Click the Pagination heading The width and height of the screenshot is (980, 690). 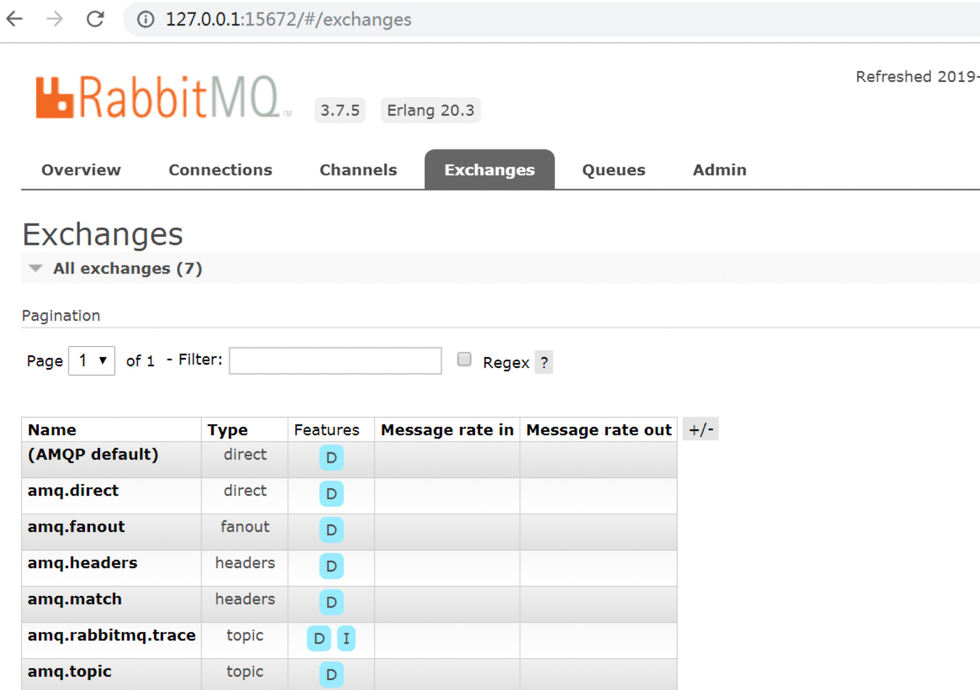tap(61, 316)
